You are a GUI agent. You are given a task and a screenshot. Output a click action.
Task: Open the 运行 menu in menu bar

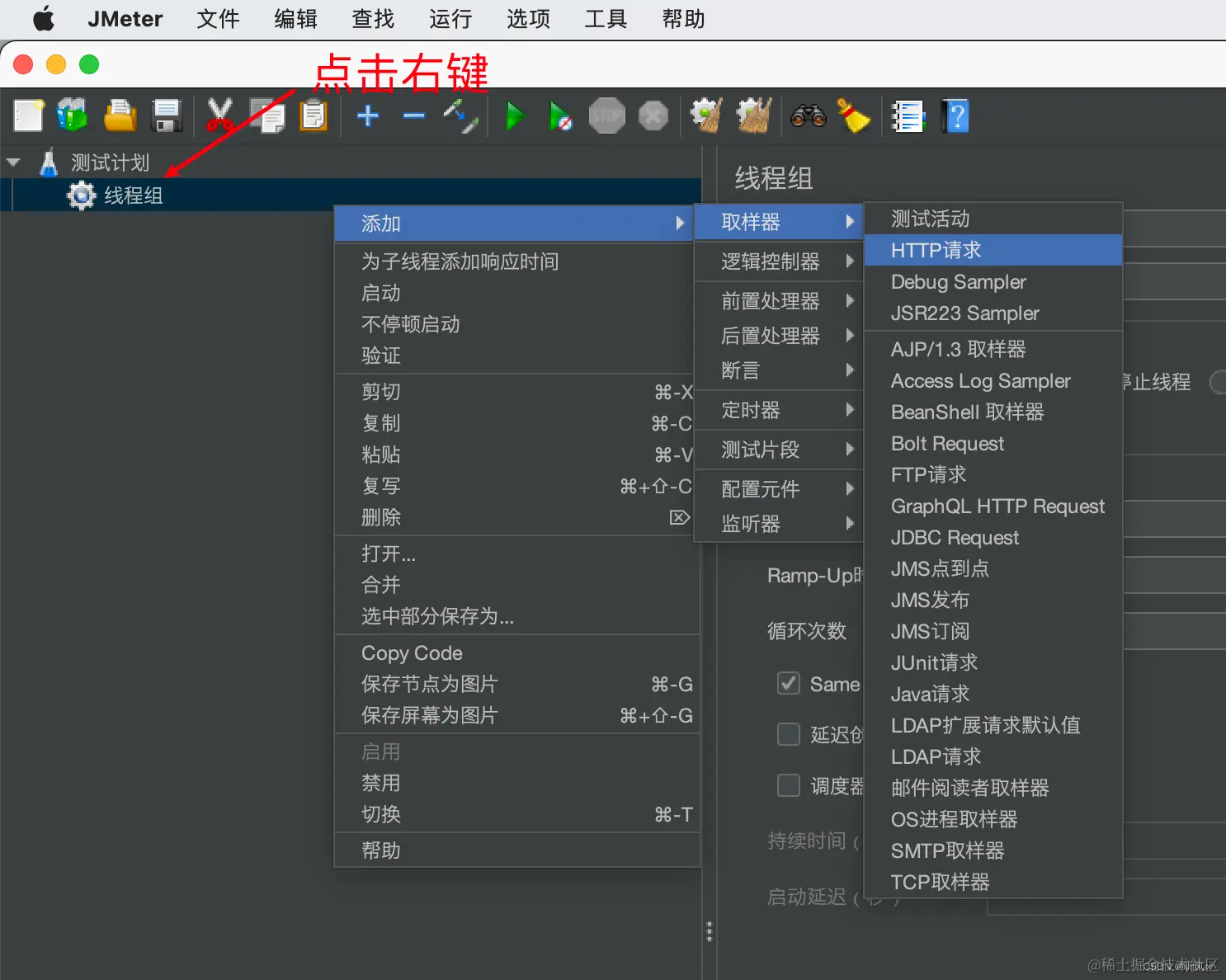(x=450, y=18)
